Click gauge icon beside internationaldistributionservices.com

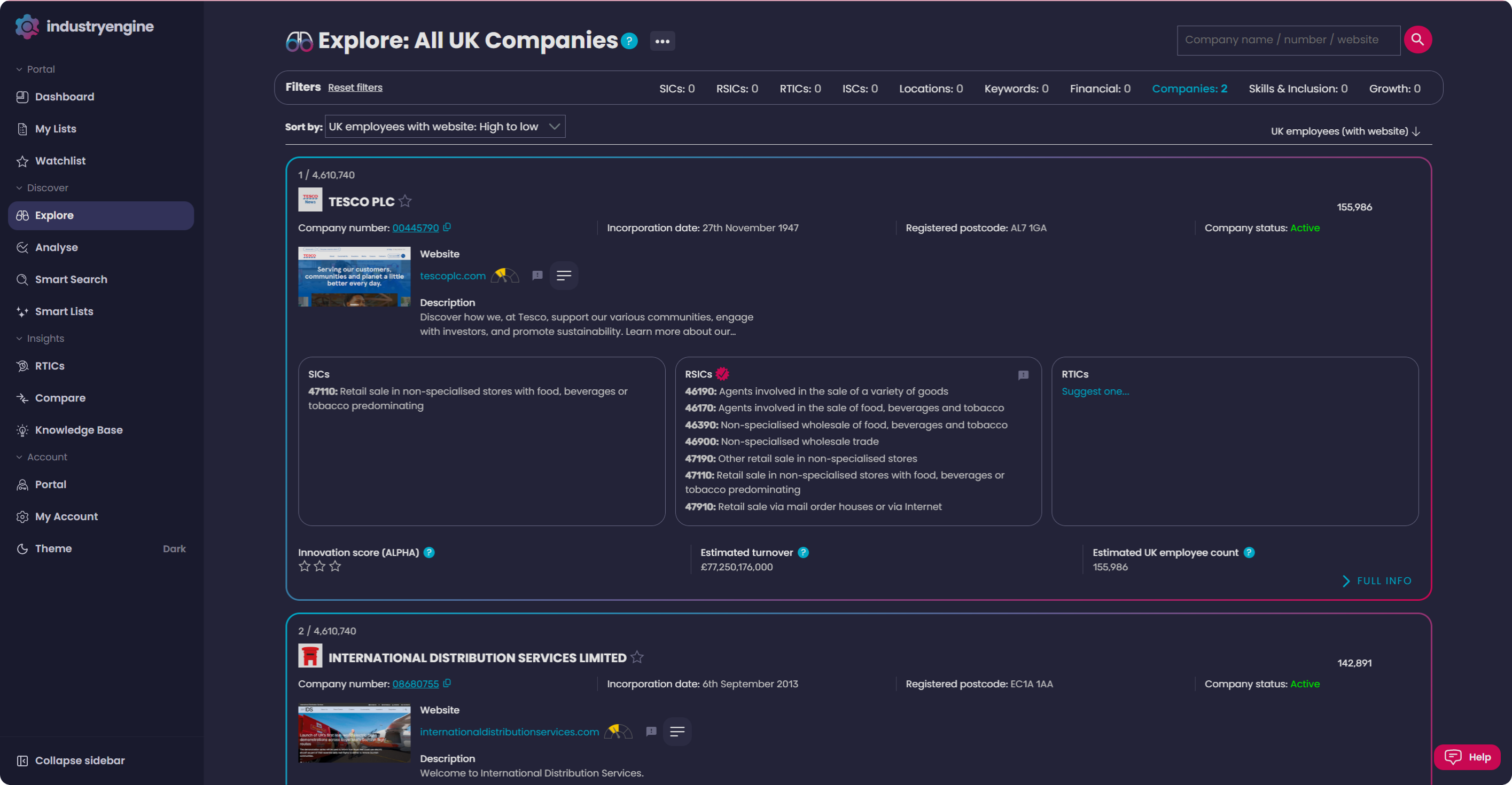point(618,731)
